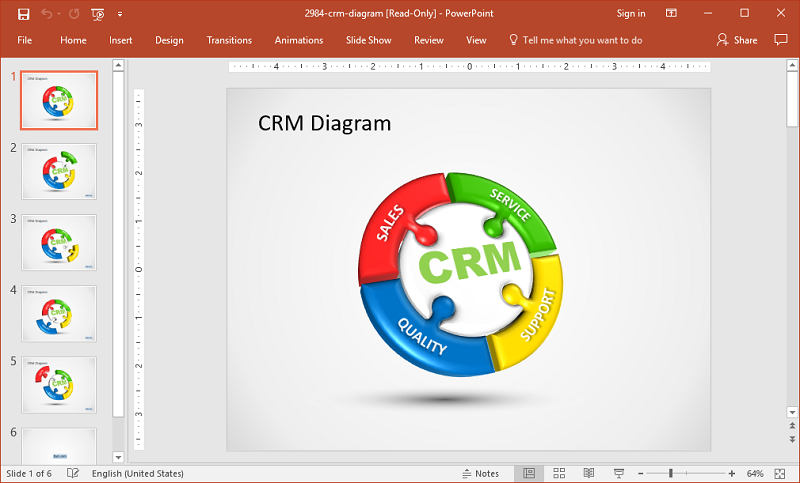Image resolution: width=800 pixels, height=483 pixels.
Task: Expand Customize Quick Access Toolbar dropdown
Action: [120, 14]
